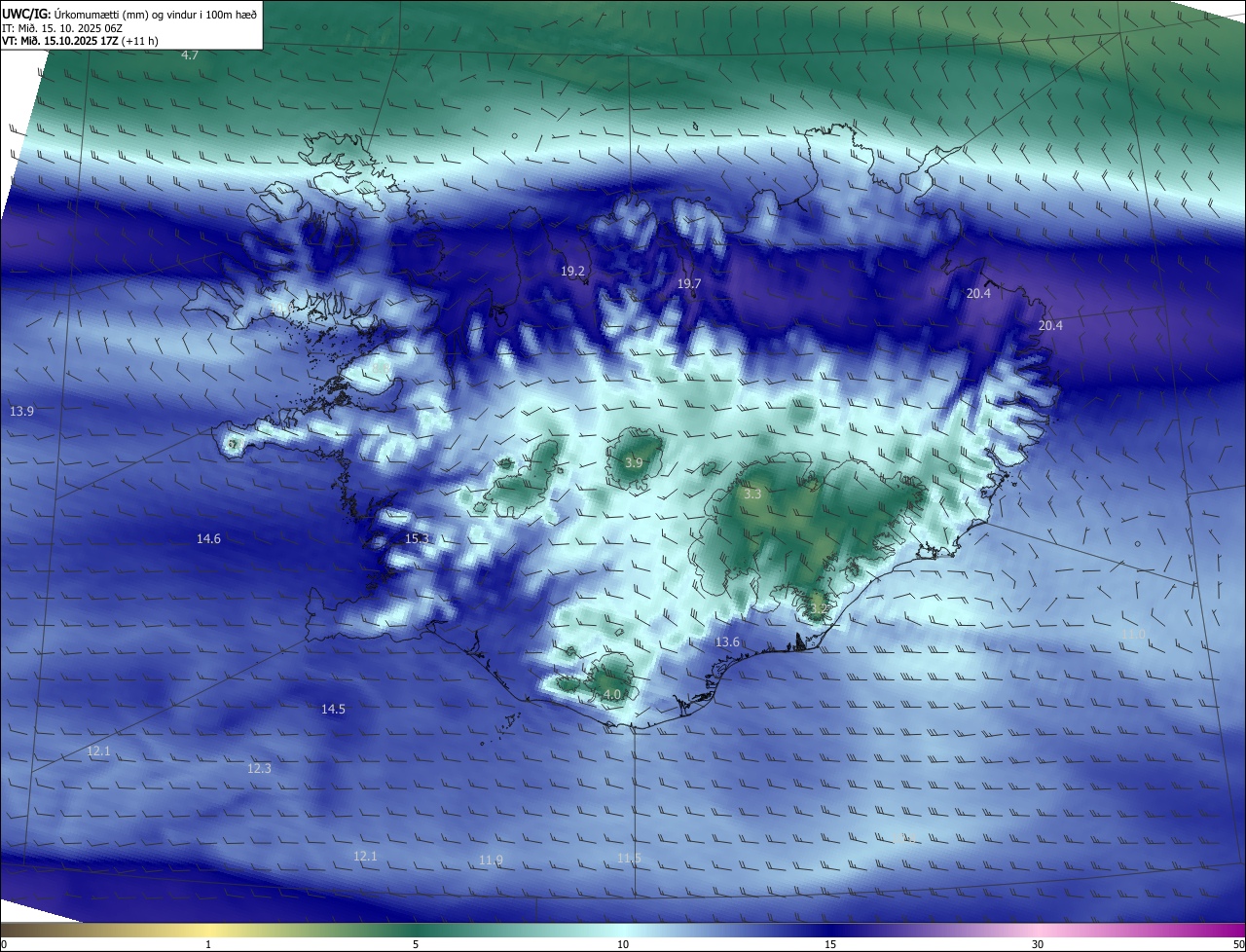Click the 14.6 value label

click(x=208, y=539)
